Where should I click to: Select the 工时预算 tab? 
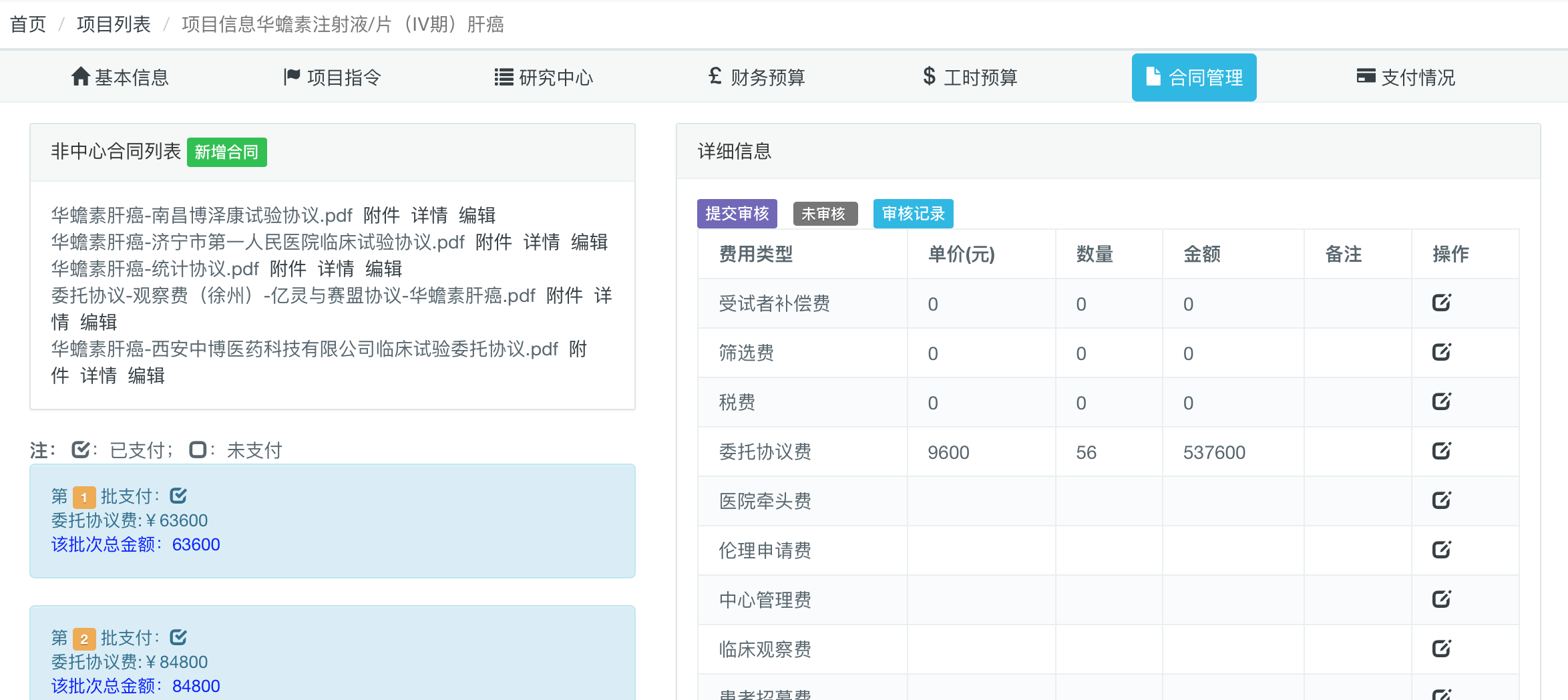(x=970, y=77)
